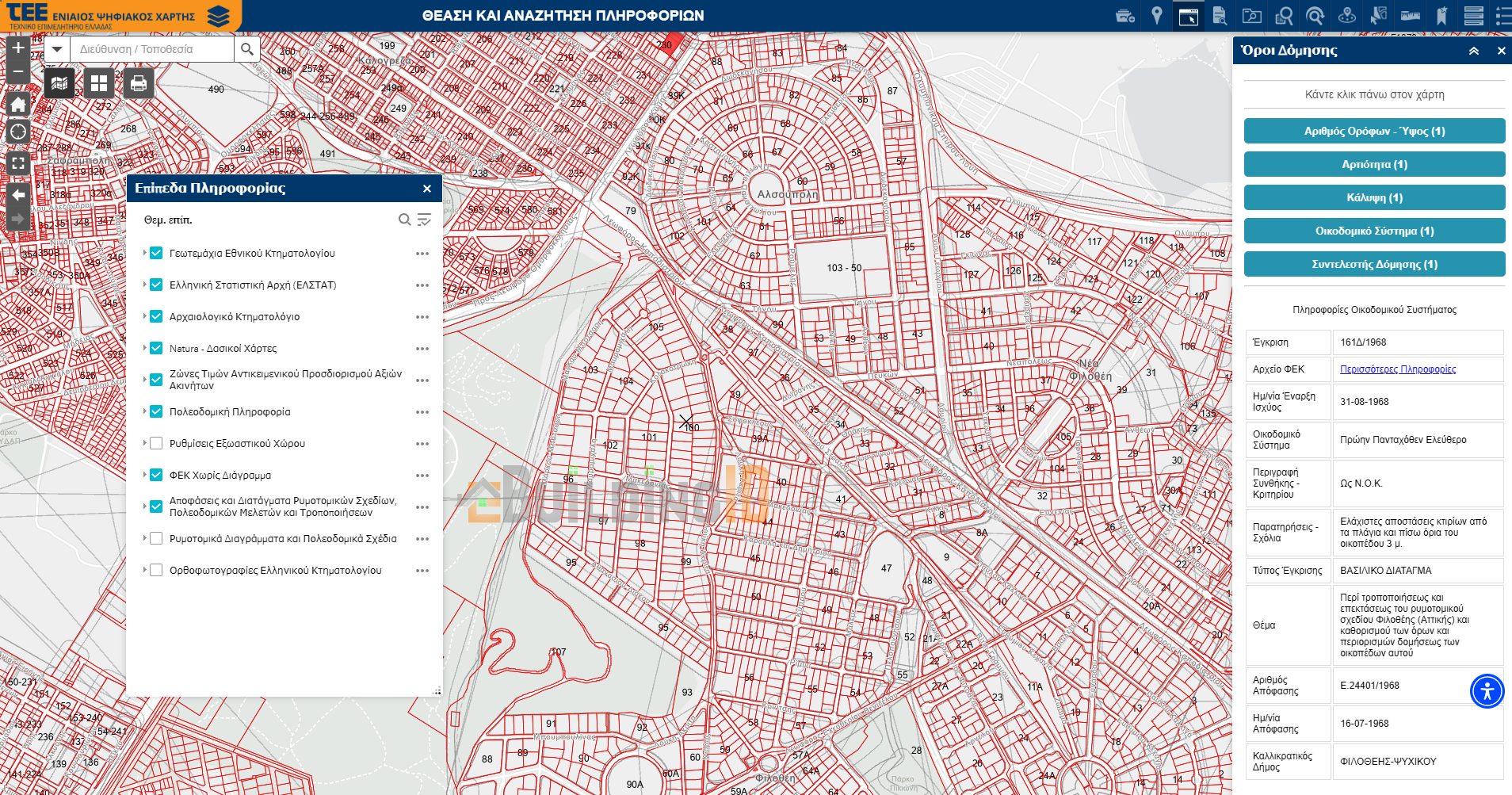1512x795 pixels.
Task: Open the measurement ruler tool
Action: 1411,16
